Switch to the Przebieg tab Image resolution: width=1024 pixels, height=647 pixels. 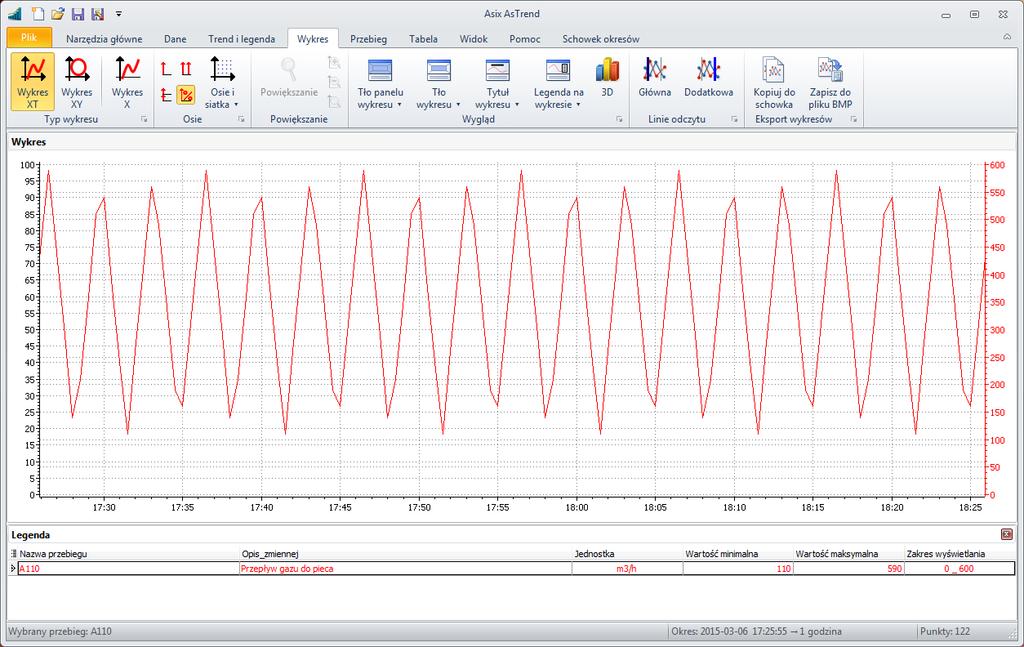click(368, 39)
